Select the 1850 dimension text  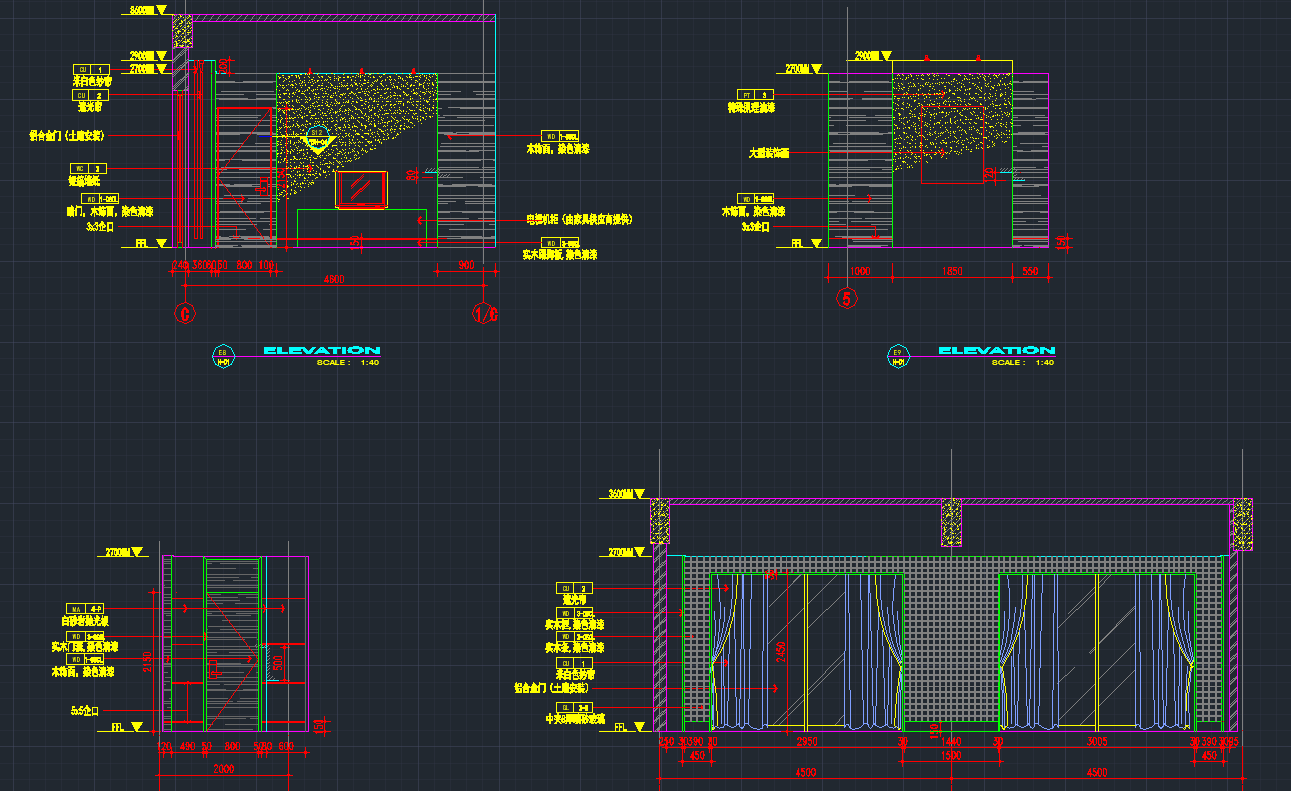pyautogui.click(x=951, y=272)
